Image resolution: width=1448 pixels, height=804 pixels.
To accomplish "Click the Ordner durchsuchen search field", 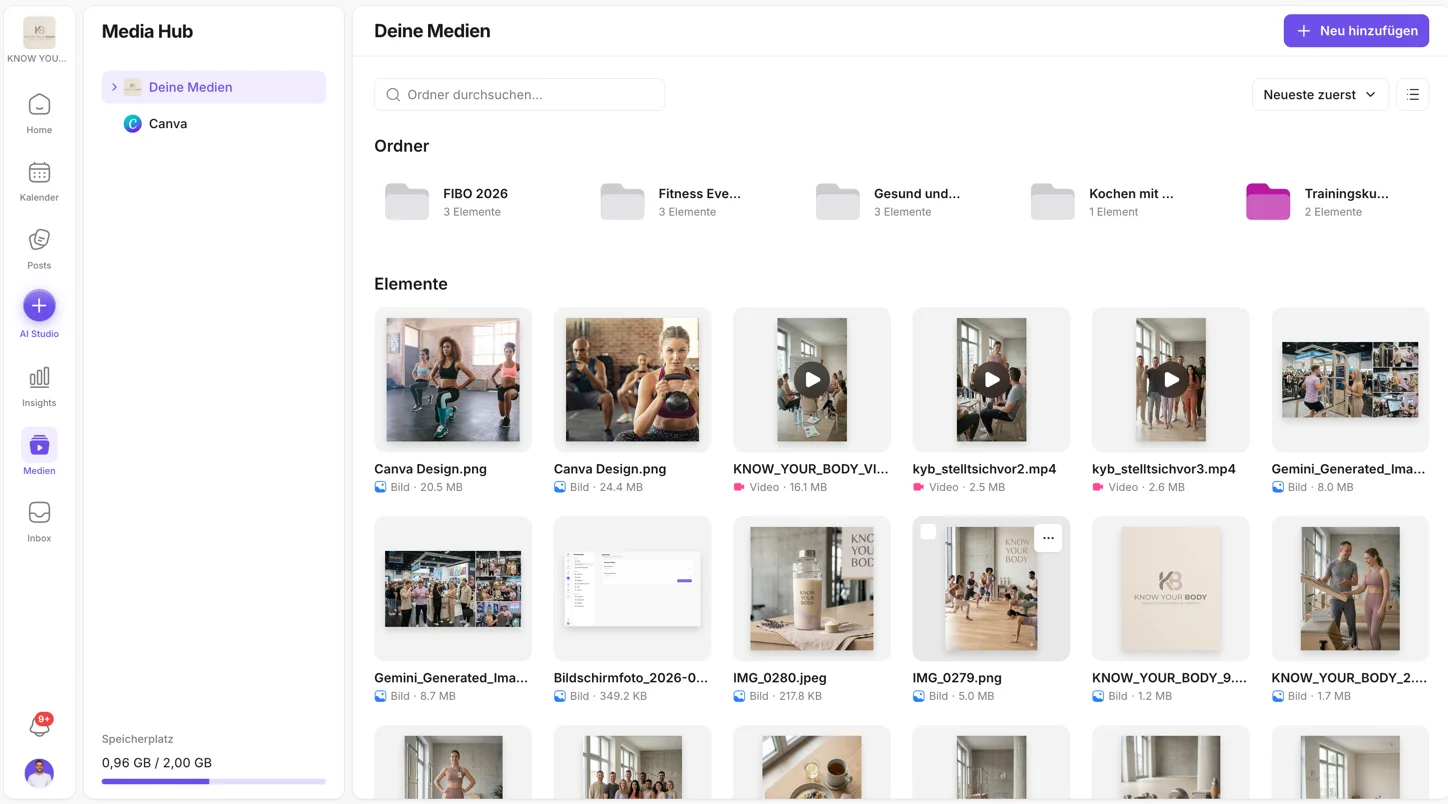I will [519, 94].
